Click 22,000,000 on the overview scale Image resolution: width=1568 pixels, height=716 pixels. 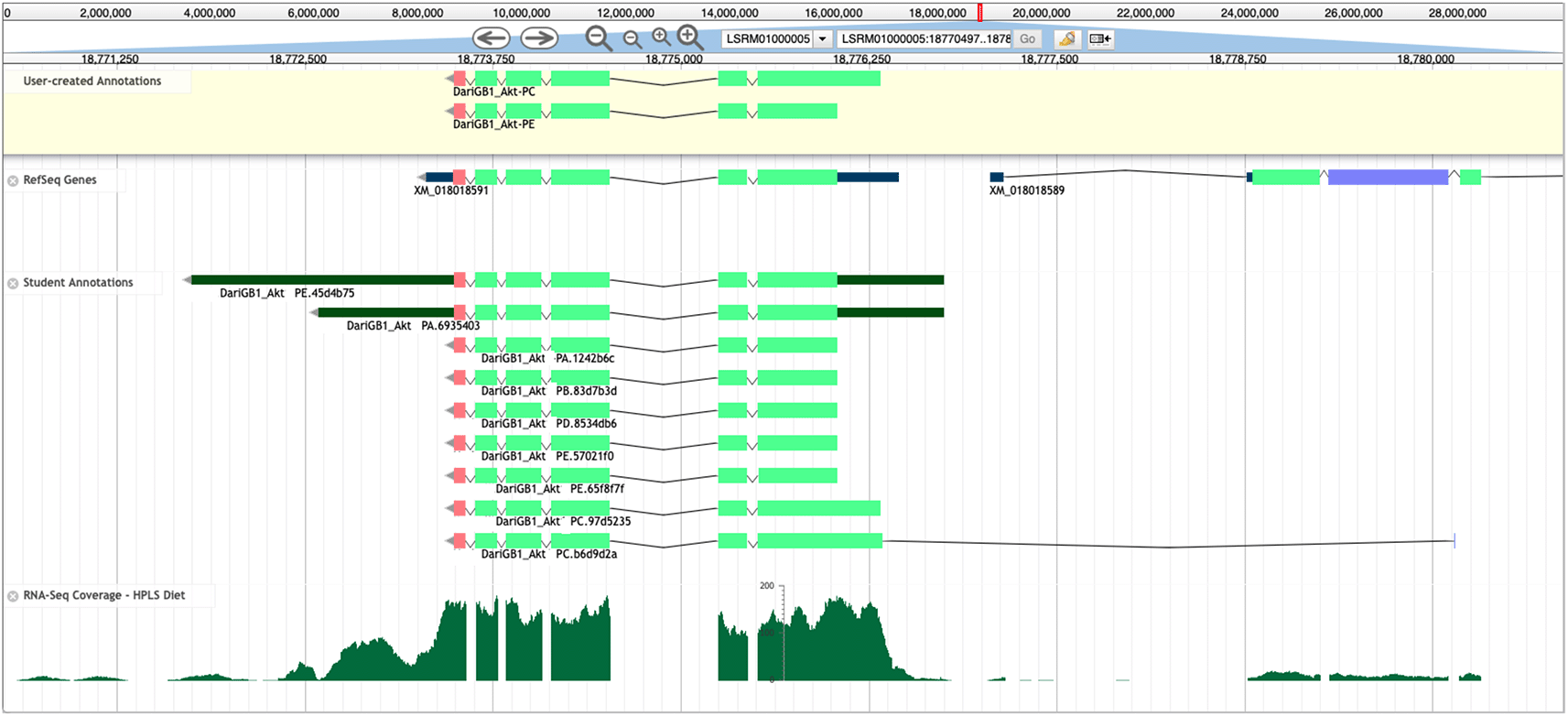1146,14
